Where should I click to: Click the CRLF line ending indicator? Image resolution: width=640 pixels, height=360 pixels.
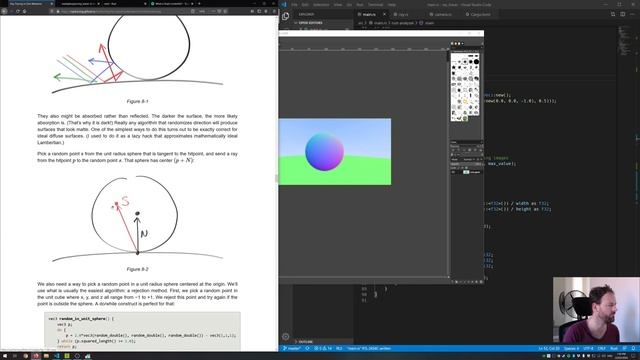coord(602,349)
